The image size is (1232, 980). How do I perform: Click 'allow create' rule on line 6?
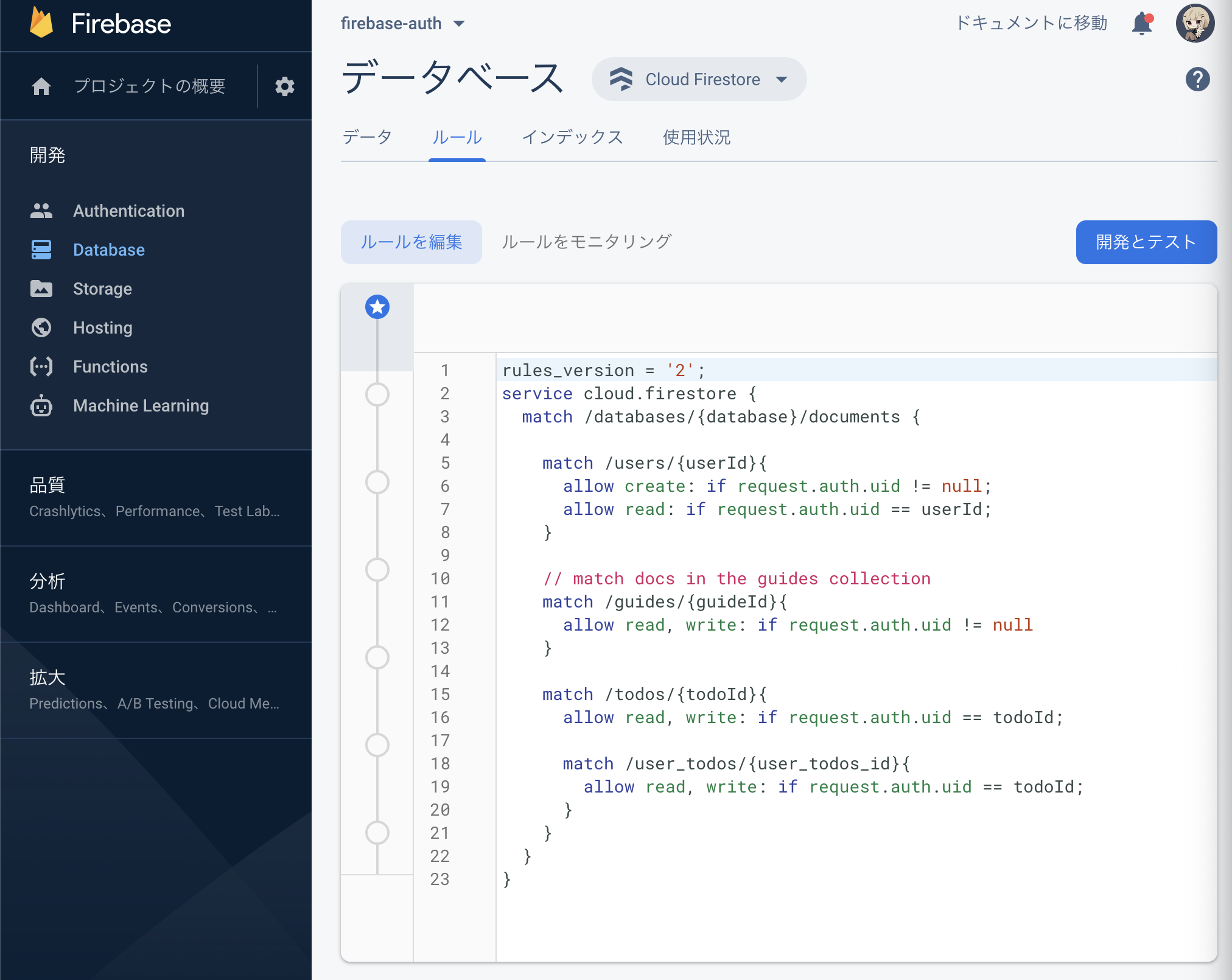click(x=777, y=486)
